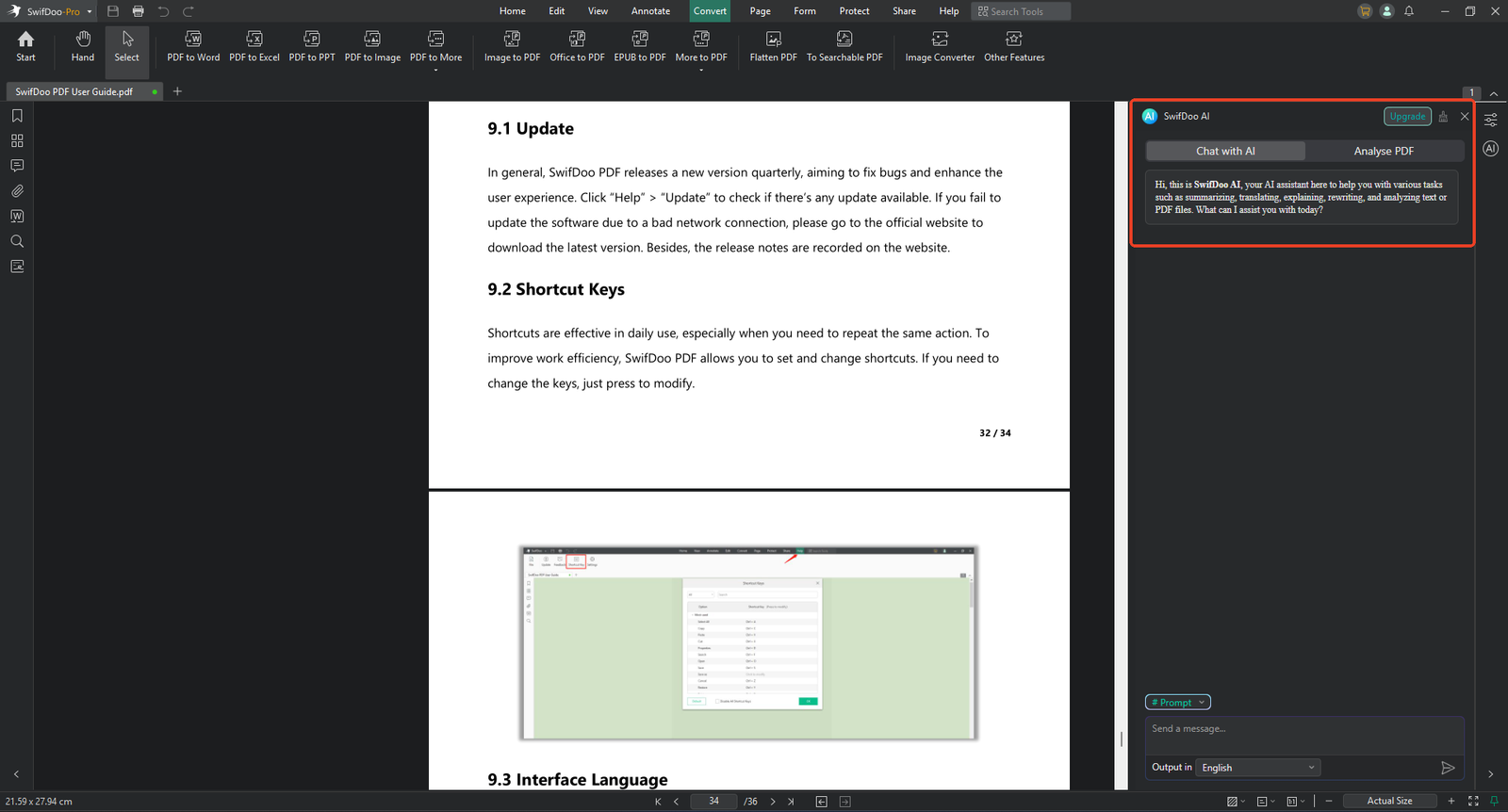This screenshot has width=1508, height=812.
Task: Open the Bookmarks sidebar panel
Action: [17, 116]
